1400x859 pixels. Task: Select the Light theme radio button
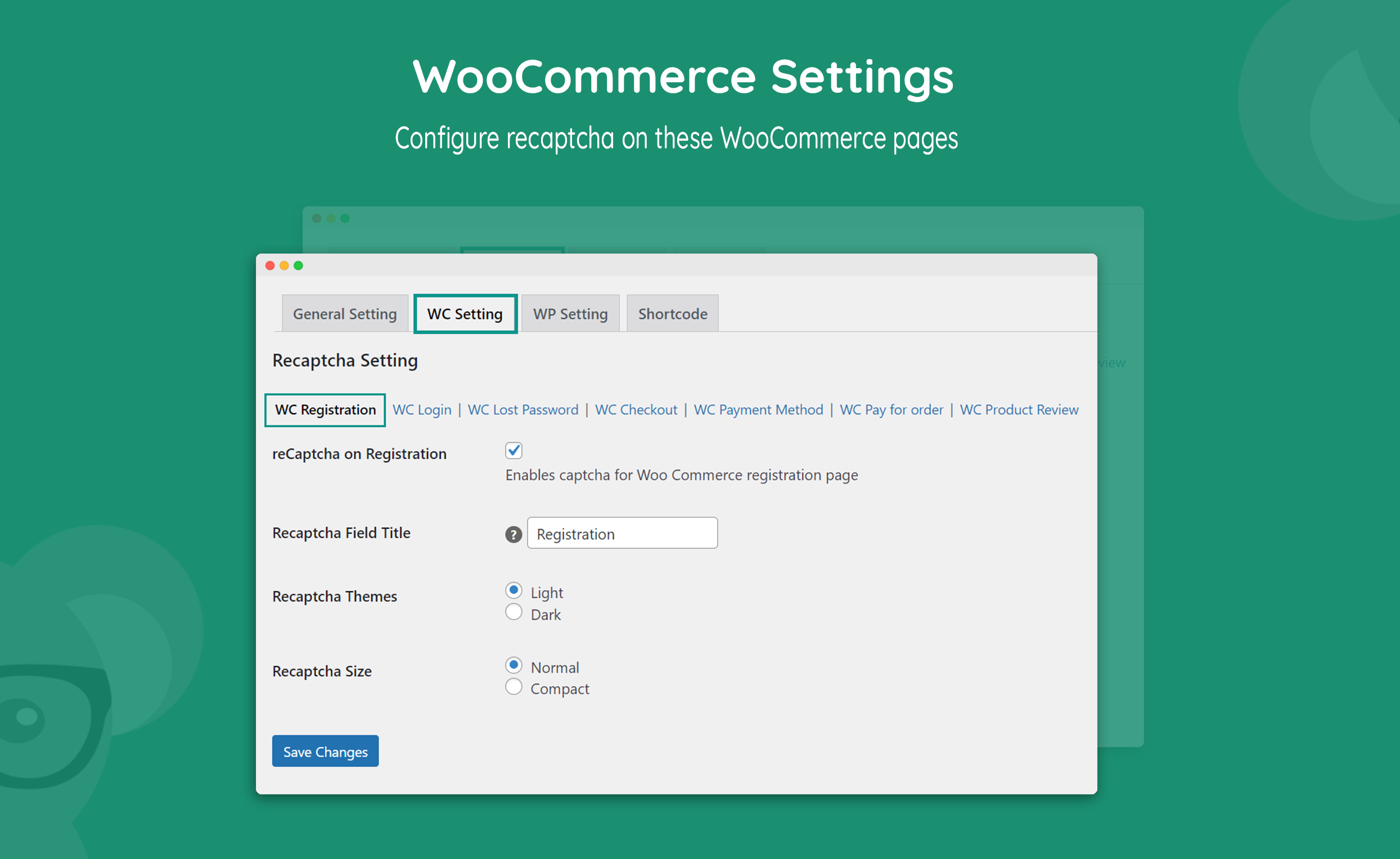click(x=514, y=590)
